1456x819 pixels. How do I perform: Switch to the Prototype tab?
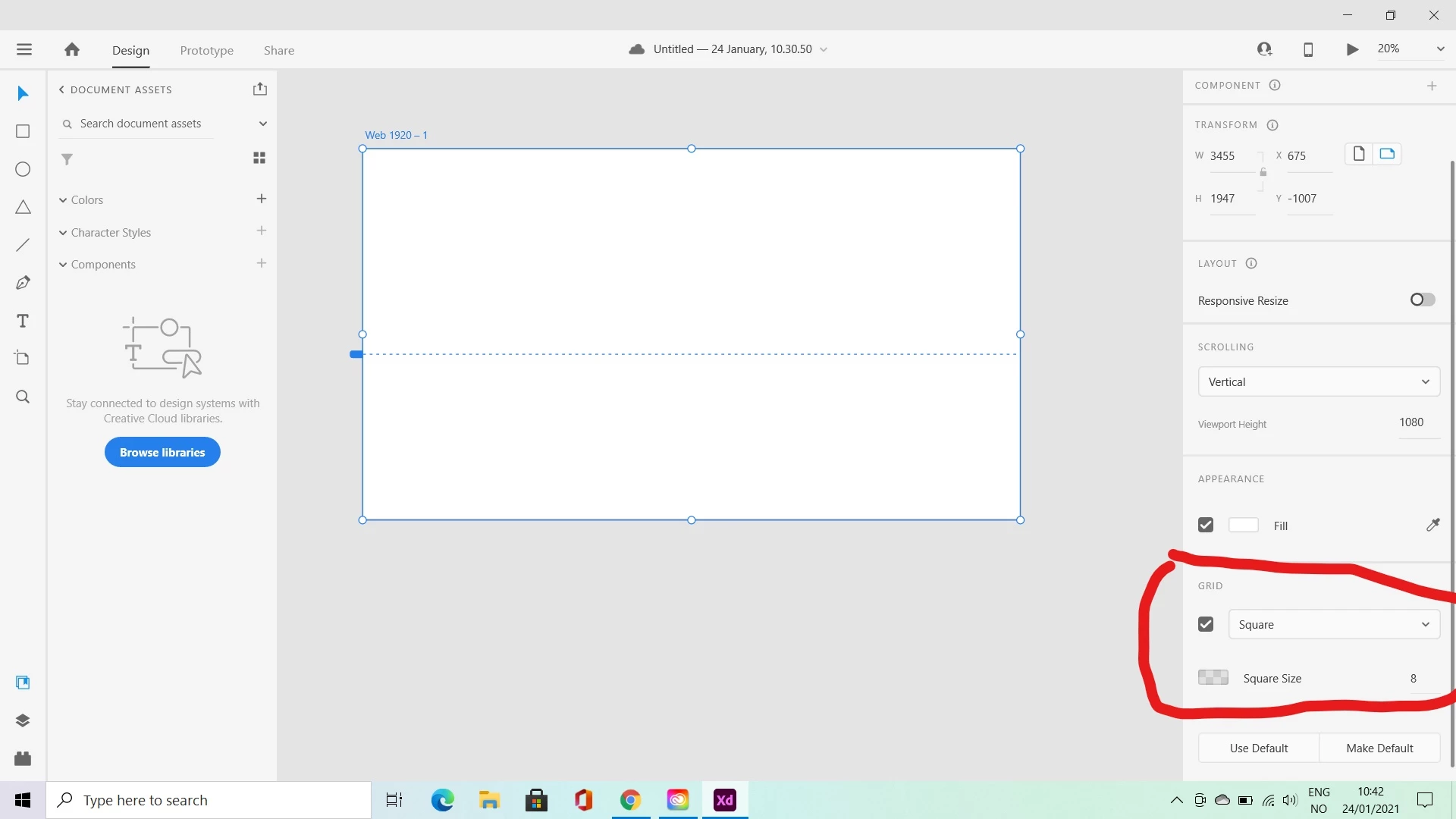click(x=206, y=50)
